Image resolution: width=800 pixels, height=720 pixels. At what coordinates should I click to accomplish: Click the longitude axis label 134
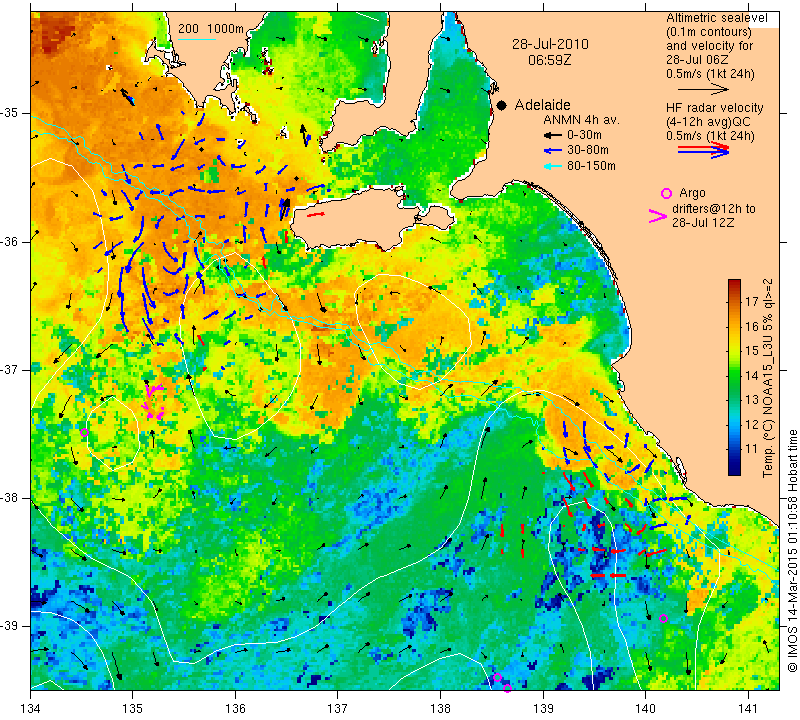(31, 709)
